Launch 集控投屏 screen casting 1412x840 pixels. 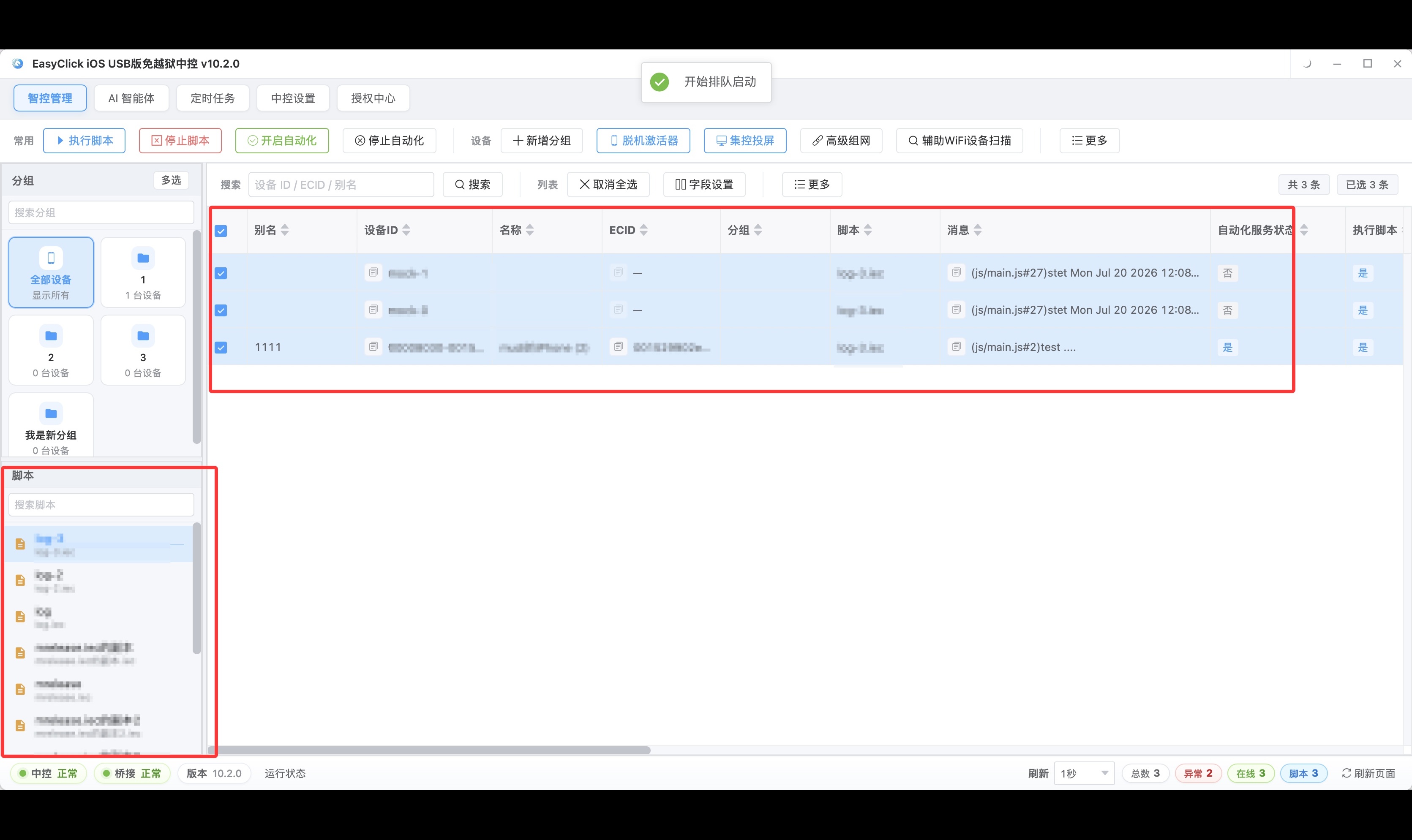(745, 140)
